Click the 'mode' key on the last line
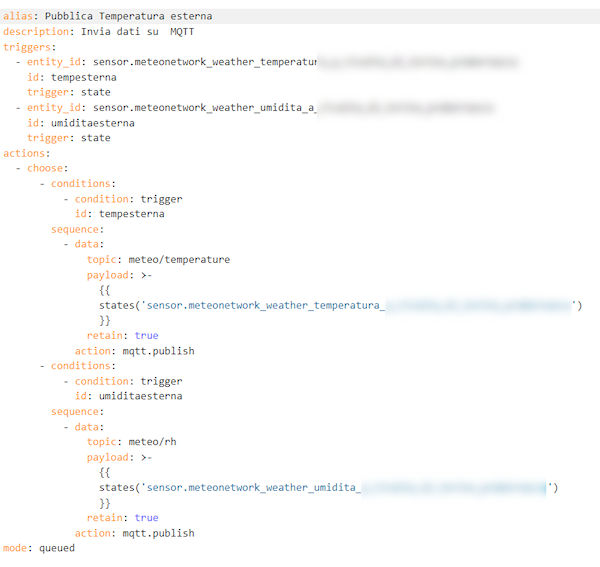Viewport: 600px width, 567px height. 15,548
